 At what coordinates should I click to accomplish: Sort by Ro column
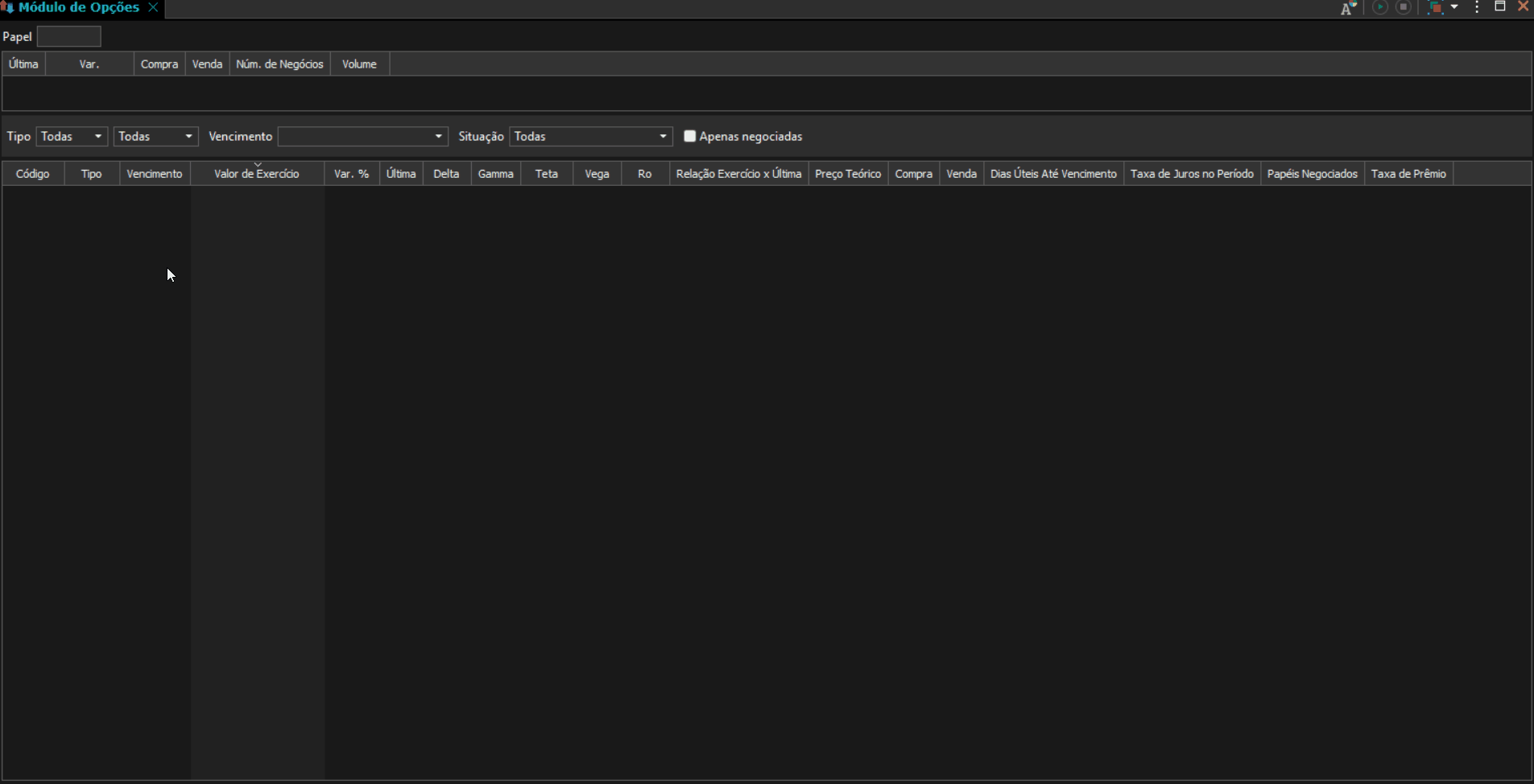(x=645, y=174)
